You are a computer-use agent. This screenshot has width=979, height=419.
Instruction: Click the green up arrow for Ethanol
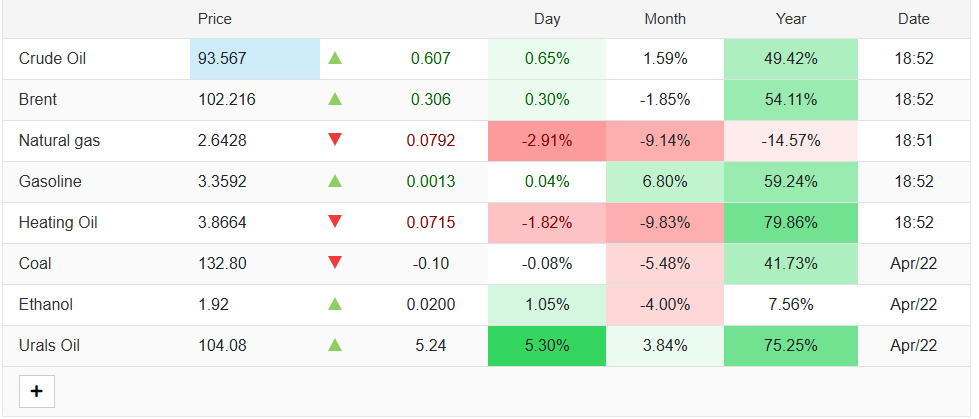click(x=335, y=304)
